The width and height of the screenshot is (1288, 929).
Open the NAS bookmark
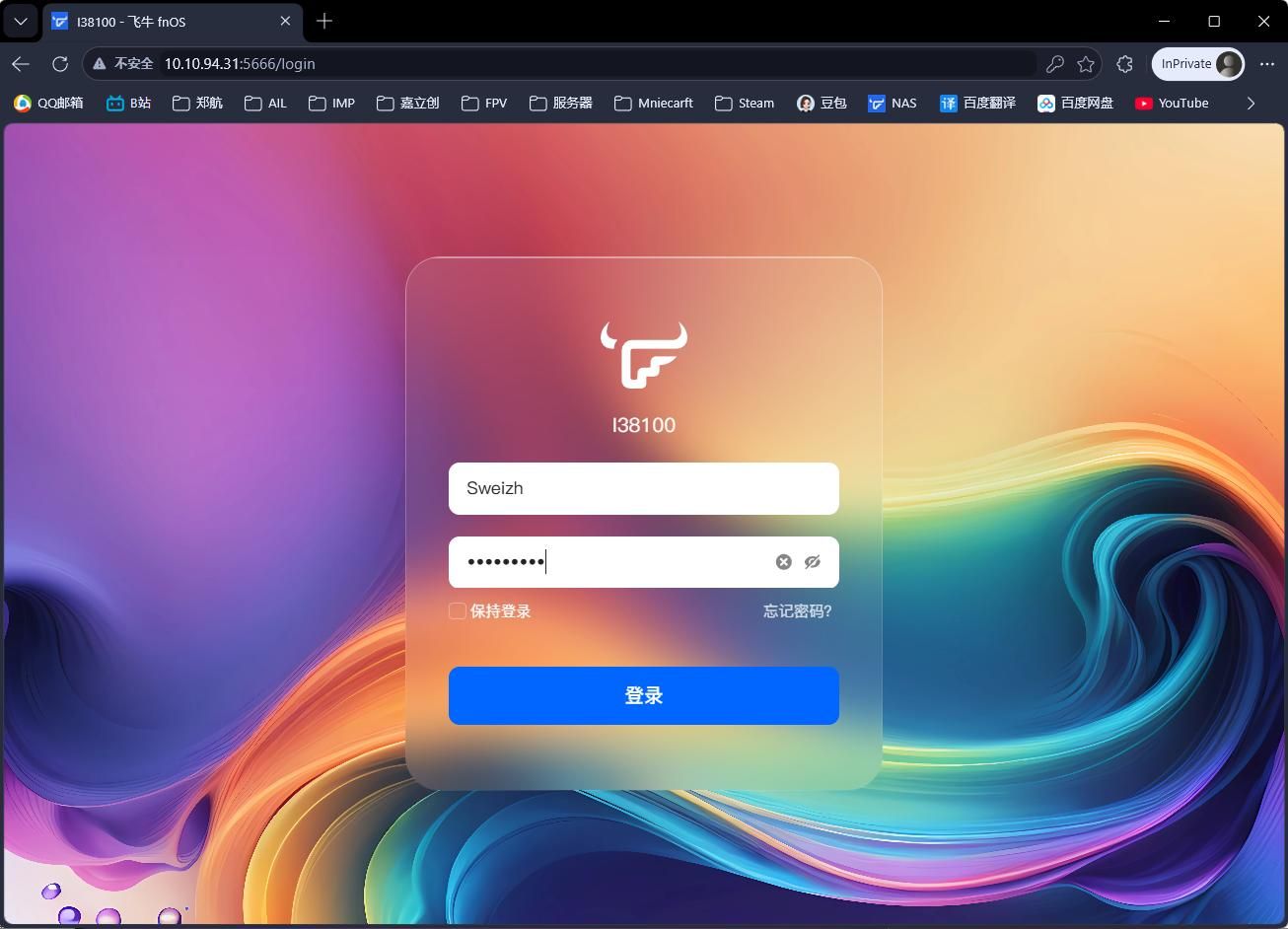pos(893,103)
